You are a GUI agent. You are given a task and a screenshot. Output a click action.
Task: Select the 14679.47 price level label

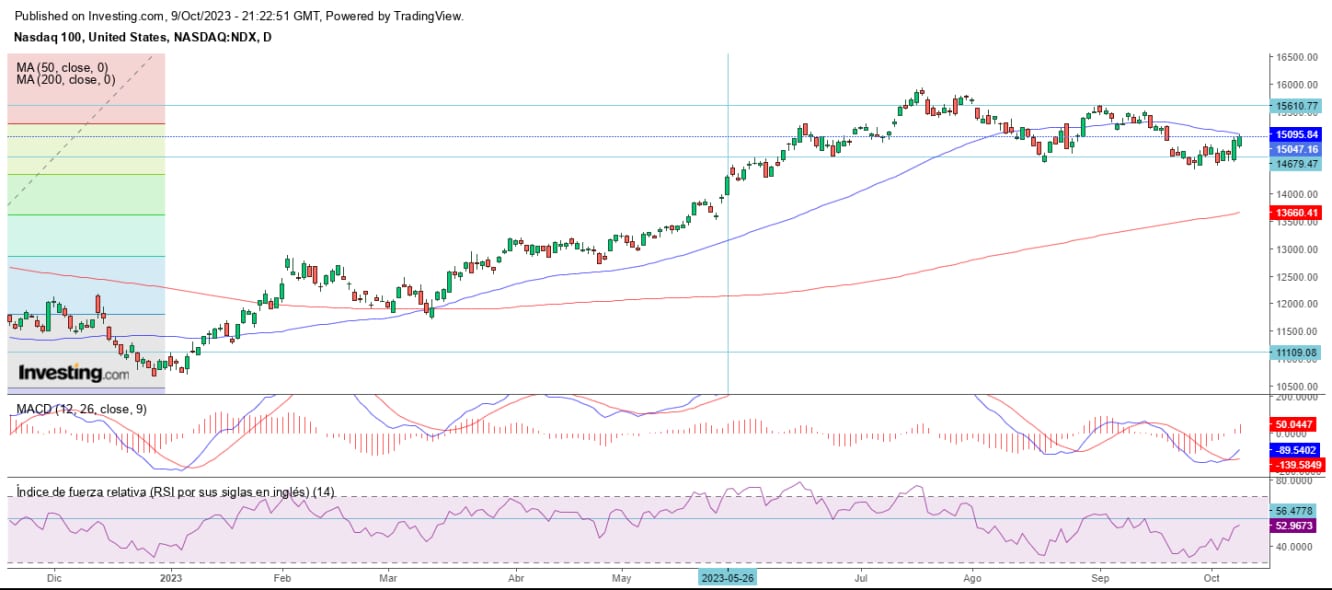point(1295,163)
